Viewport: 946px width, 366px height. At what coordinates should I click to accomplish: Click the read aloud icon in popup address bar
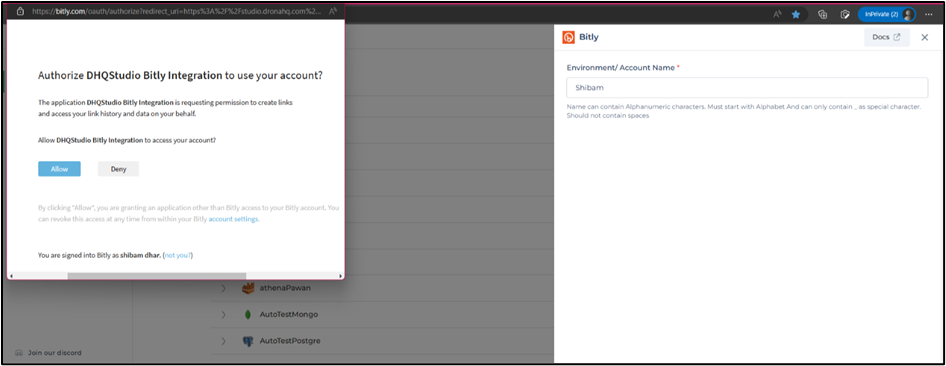[334, 11]
